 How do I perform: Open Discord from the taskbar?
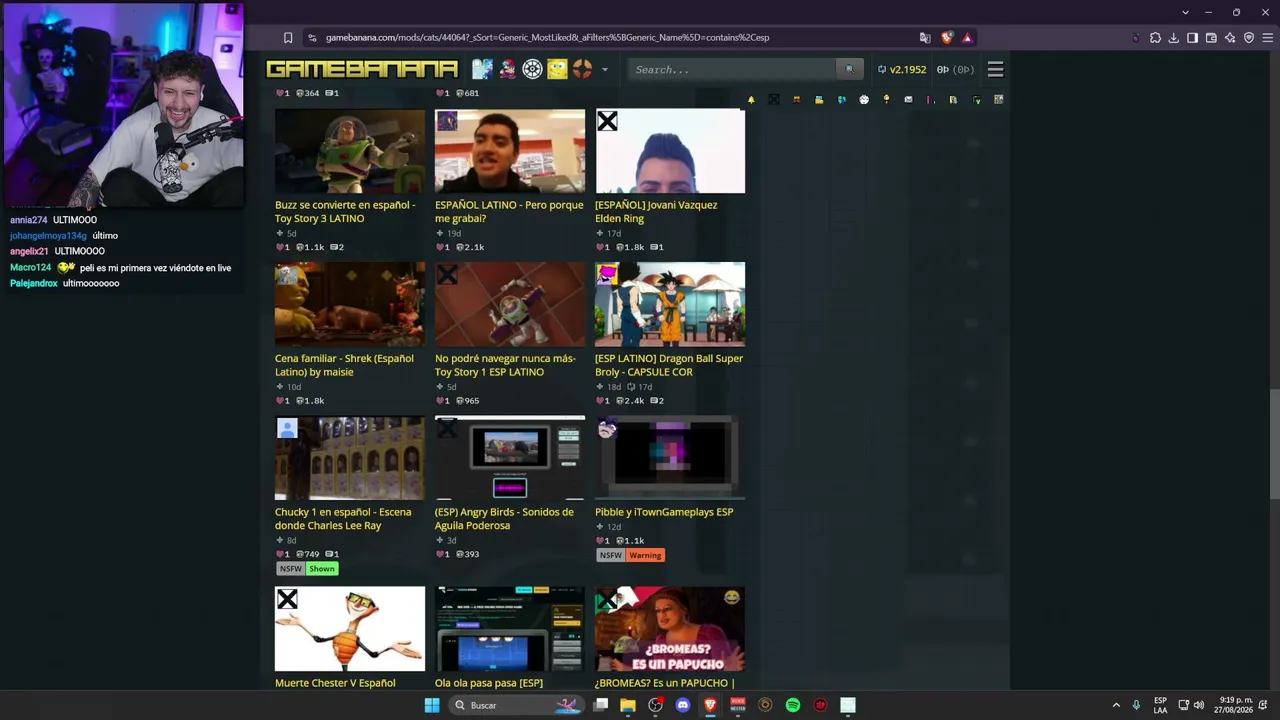coord(683,705)
